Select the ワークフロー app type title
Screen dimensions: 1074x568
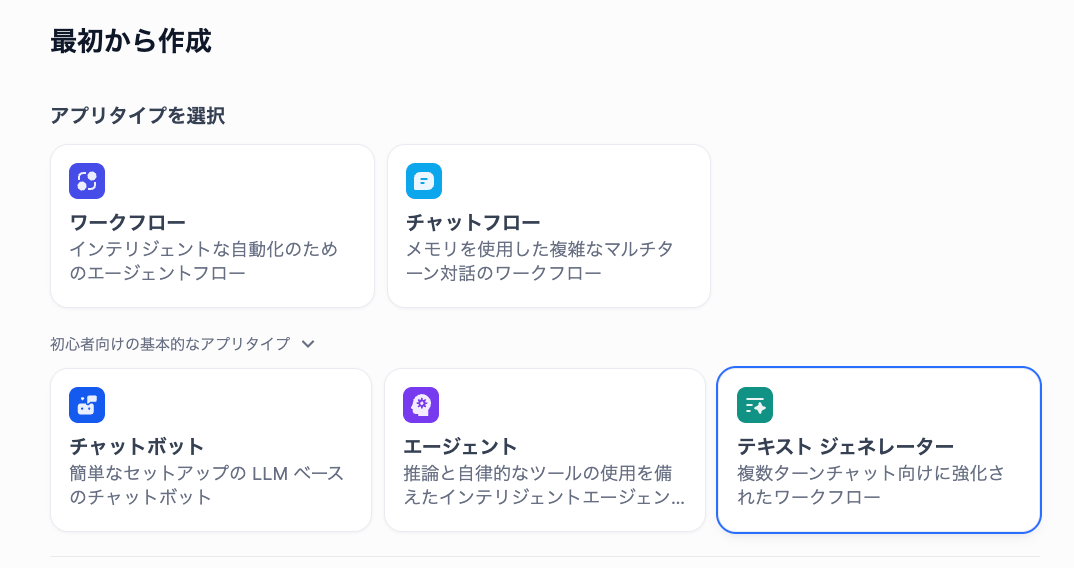coord(128,222)
